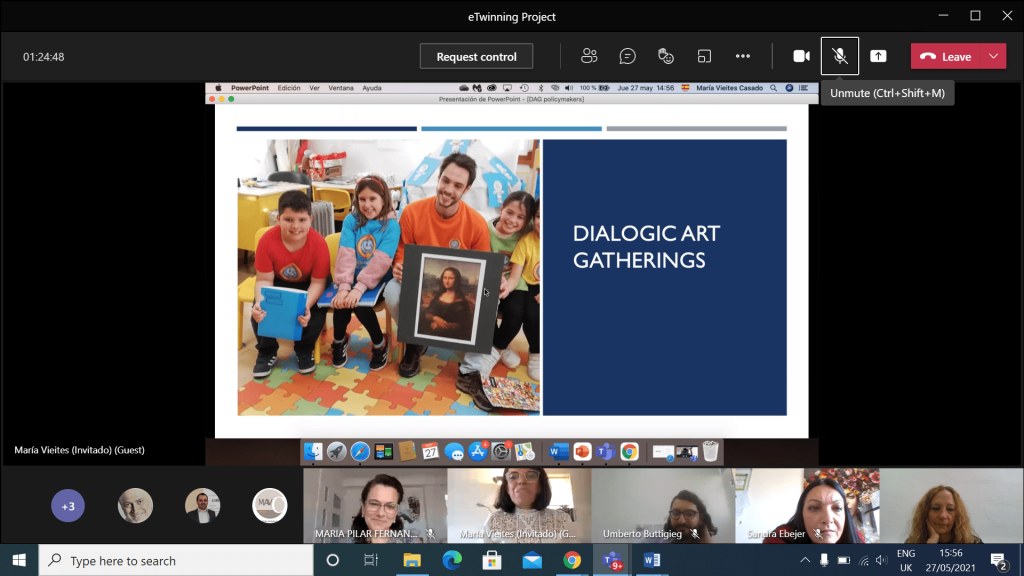This screenshot has height=576, width=1024.
Task: Open the Windows Start menu
Action: pos(19,560)
